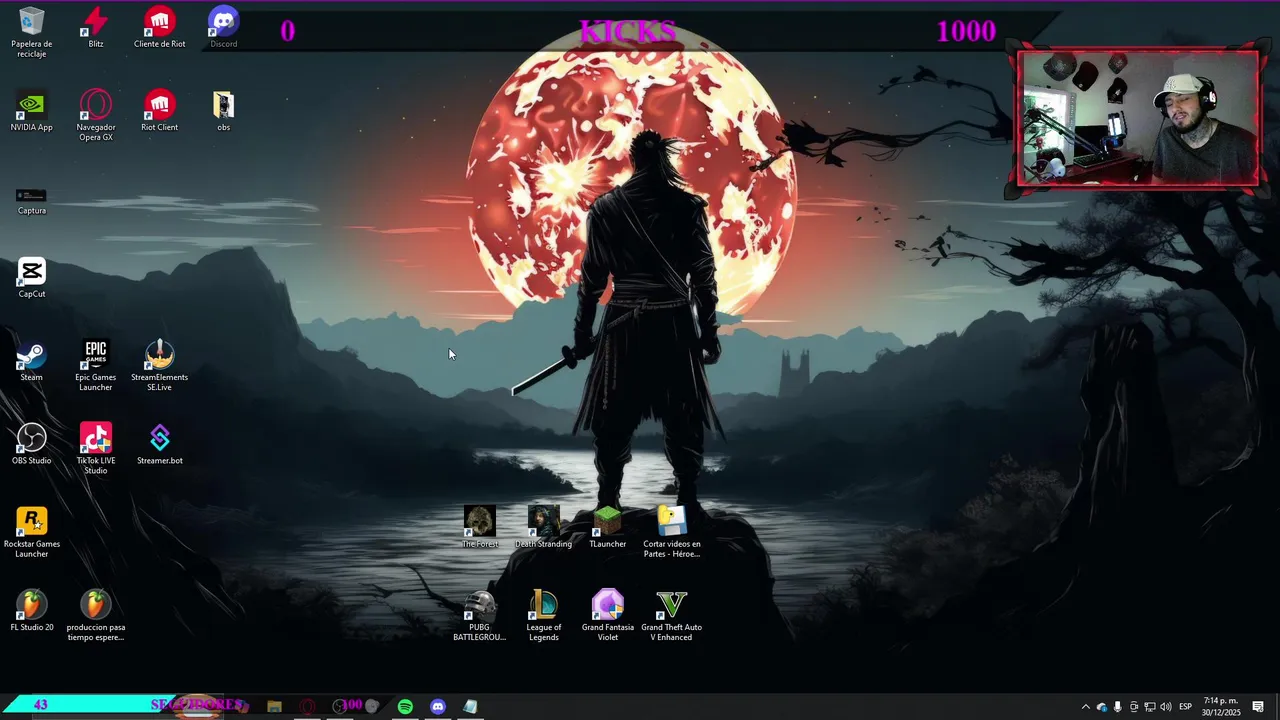Open Opera GX from the taskbar

(307, 706)
